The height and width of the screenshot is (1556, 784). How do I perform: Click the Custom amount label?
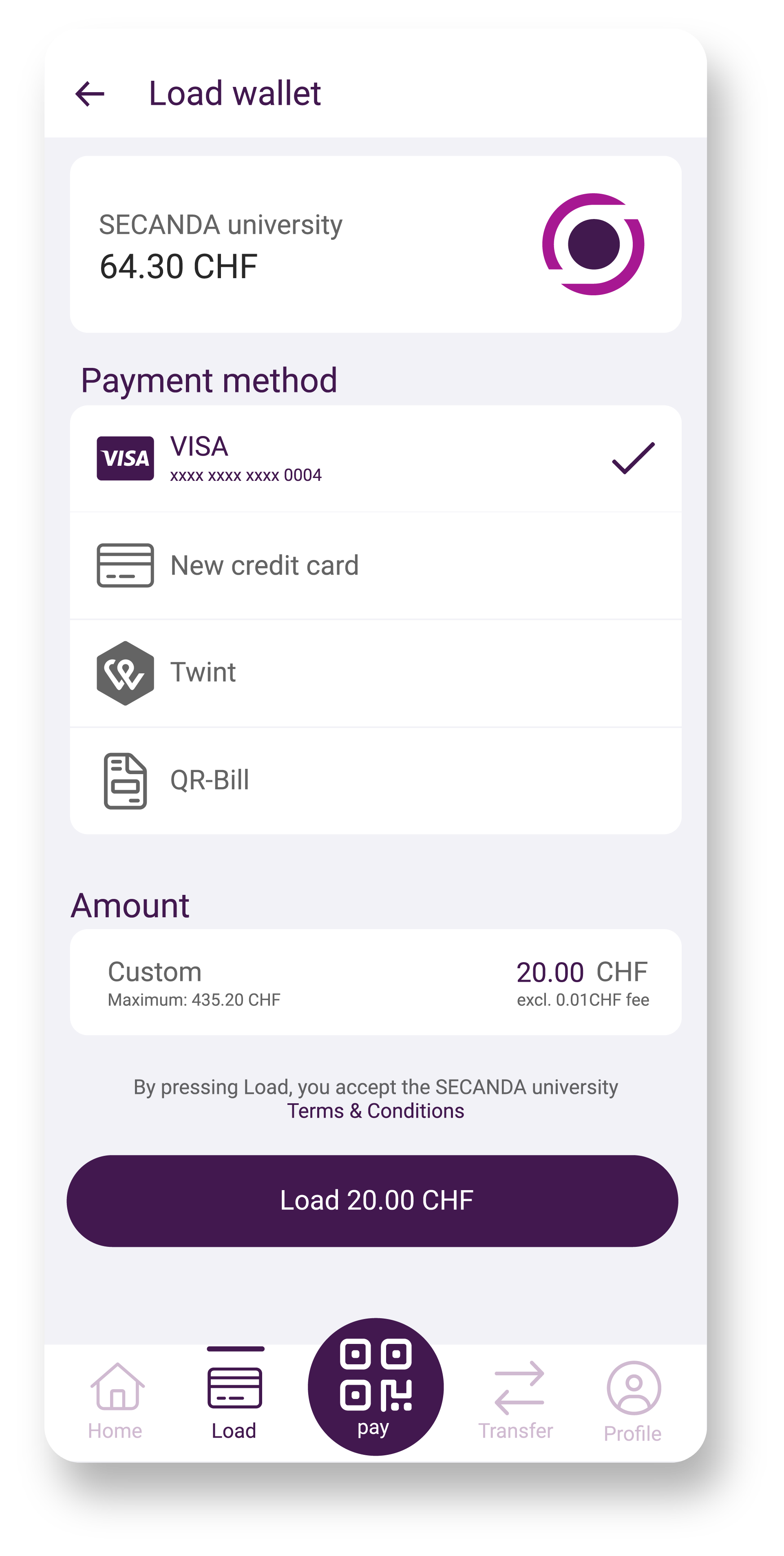point(155,972)
